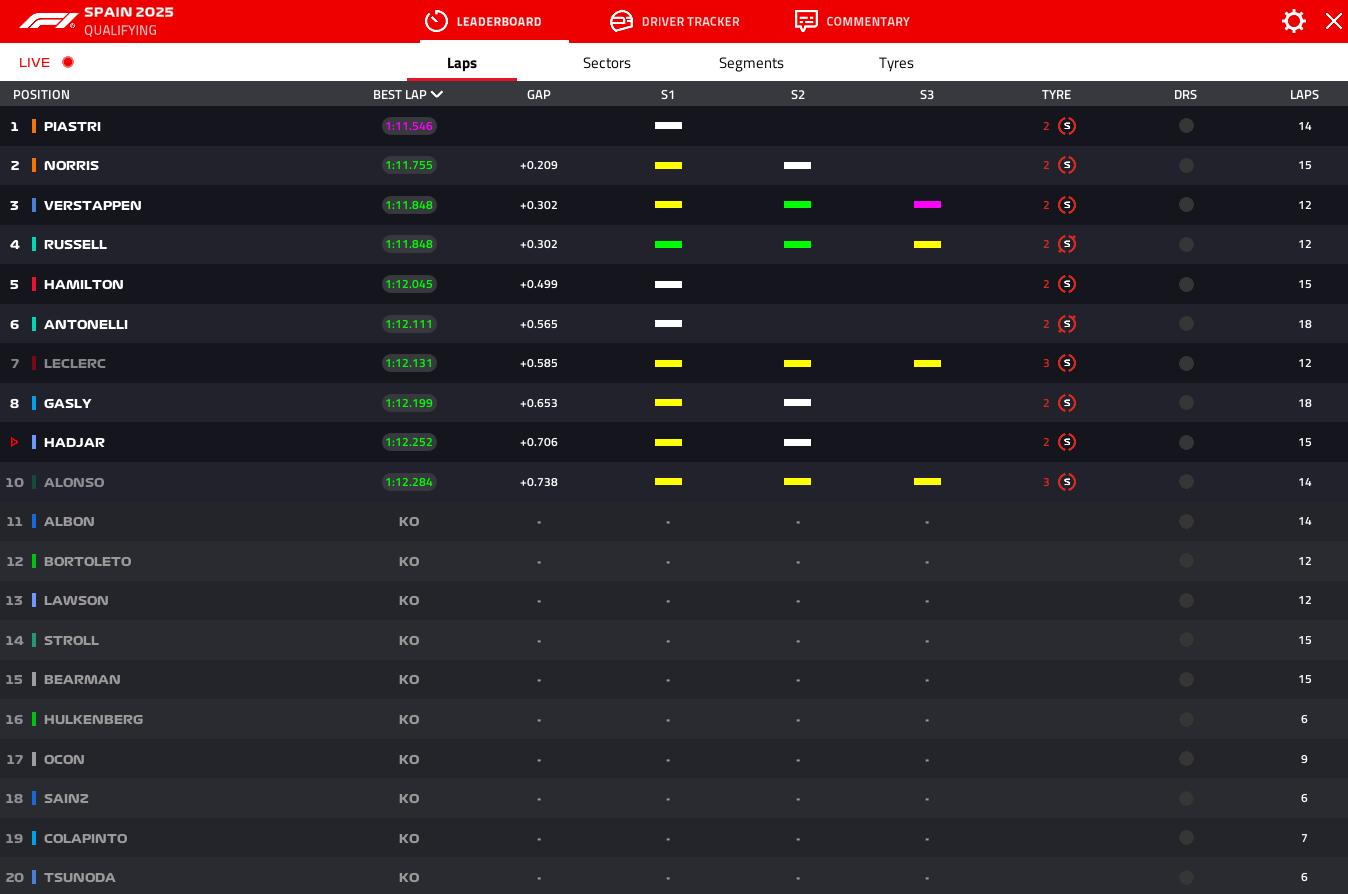Click Alonso's DRS indicator dot
Viewport: 1348px width, 894px height.
click(x=1186, y=482)
